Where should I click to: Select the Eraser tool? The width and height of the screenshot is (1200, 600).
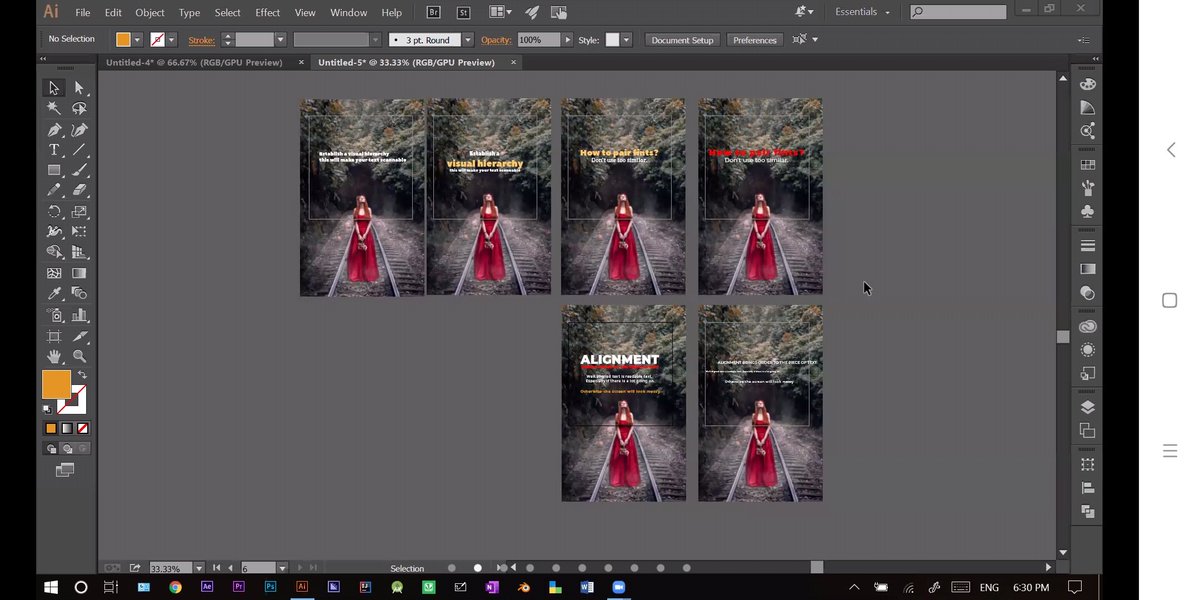point(79,190)
